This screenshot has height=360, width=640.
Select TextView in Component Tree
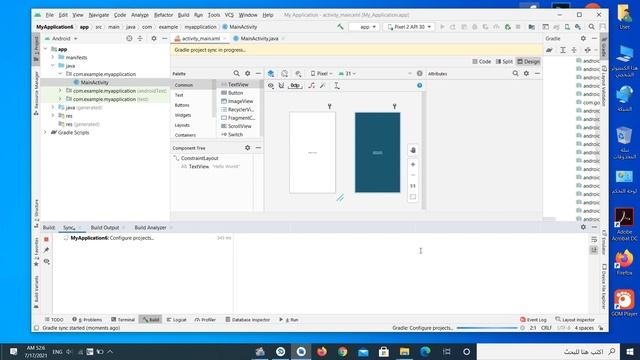(x=199, y=167)
